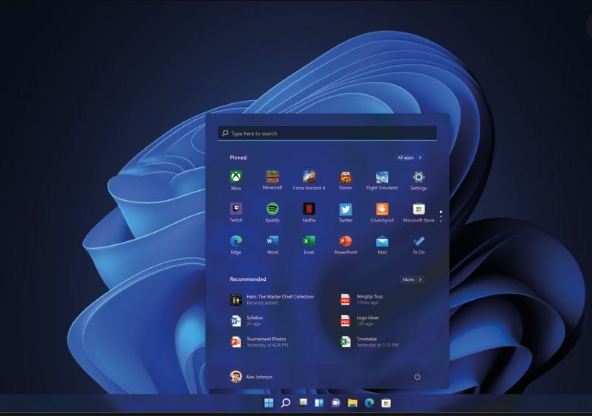Open the Logo Ideas PDF file
This screenshot has height=416, width=592.
[x=359, y=320]
